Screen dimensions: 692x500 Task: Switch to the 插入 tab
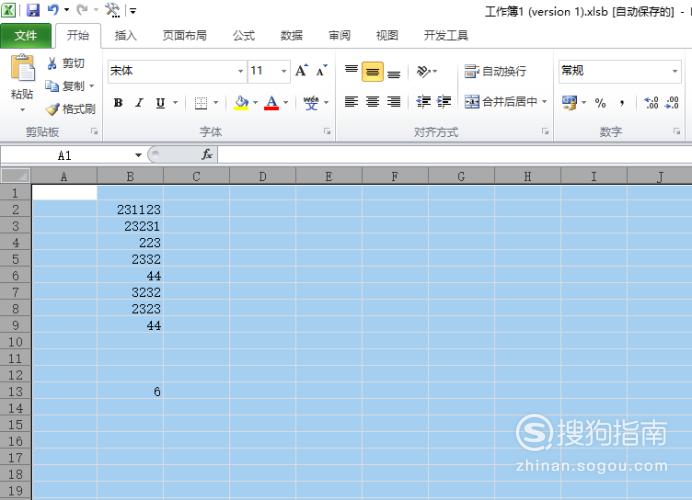point(126,35)
